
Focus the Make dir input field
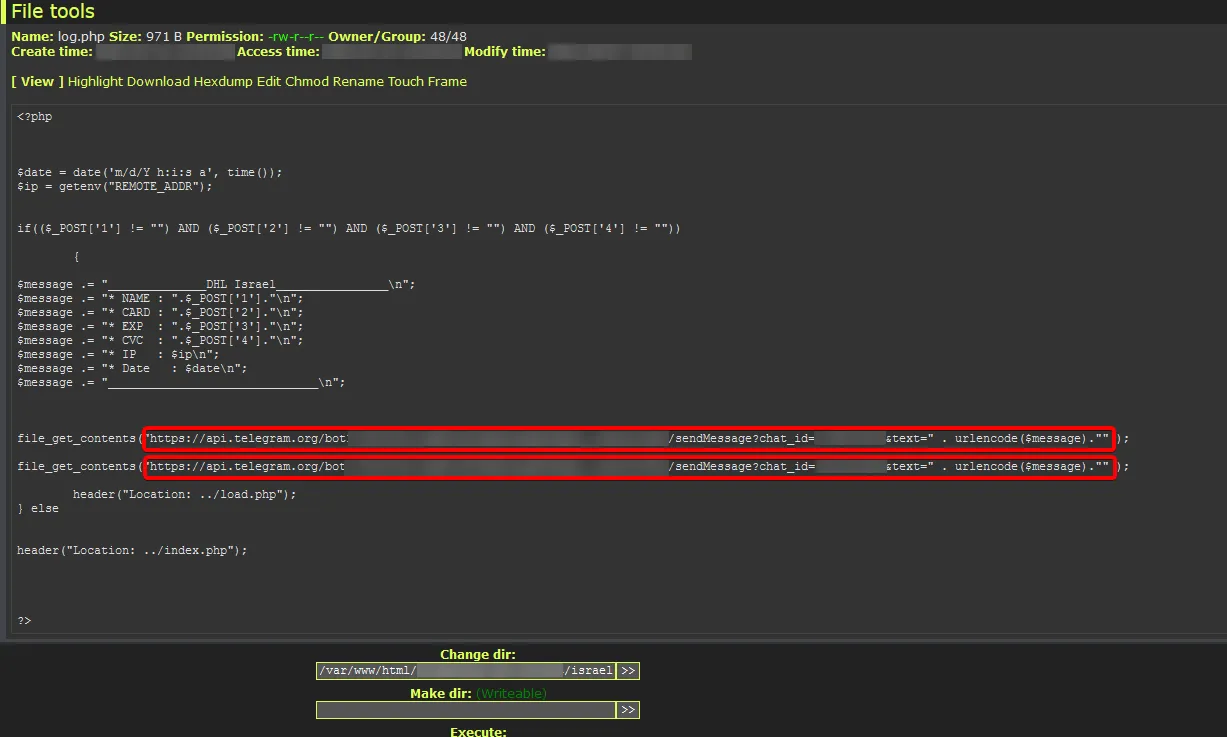[466, 710]
